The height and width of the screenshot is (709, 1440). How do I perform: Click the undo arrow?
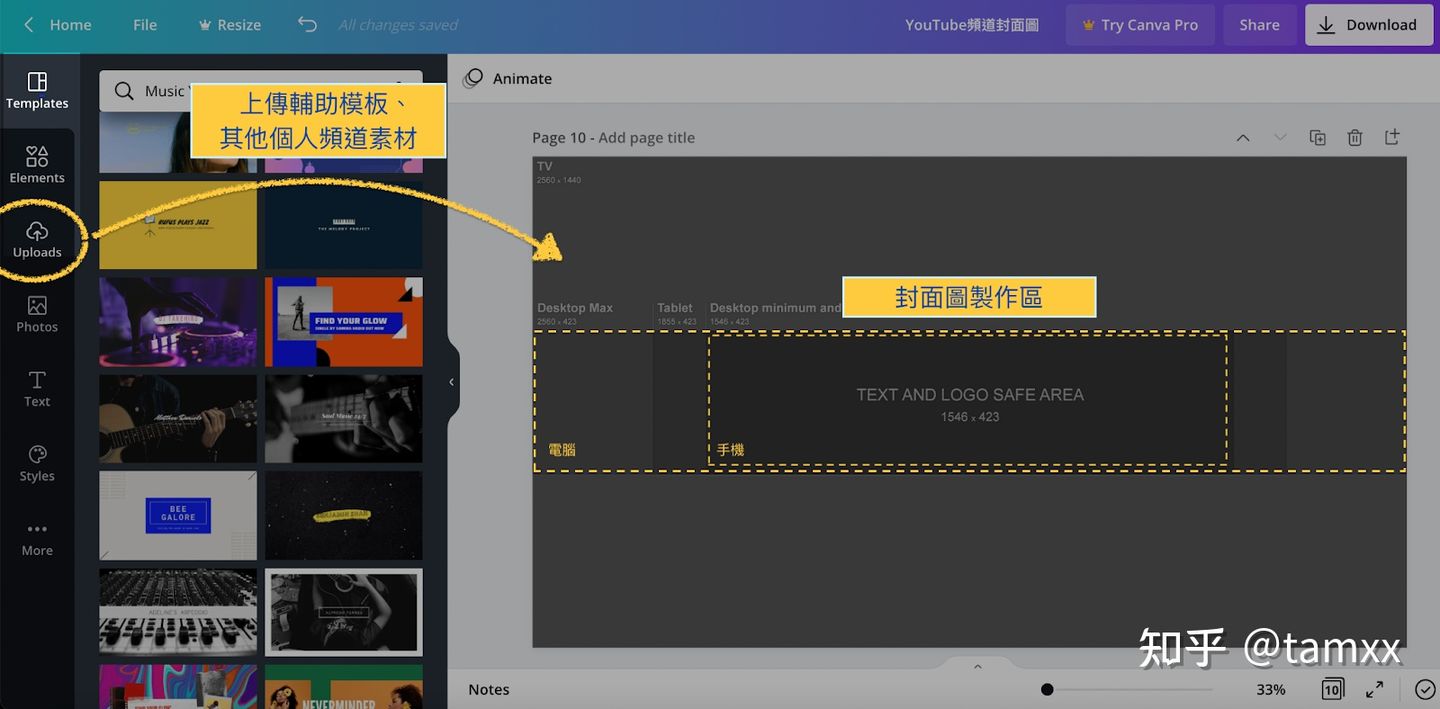click(306, 25)
